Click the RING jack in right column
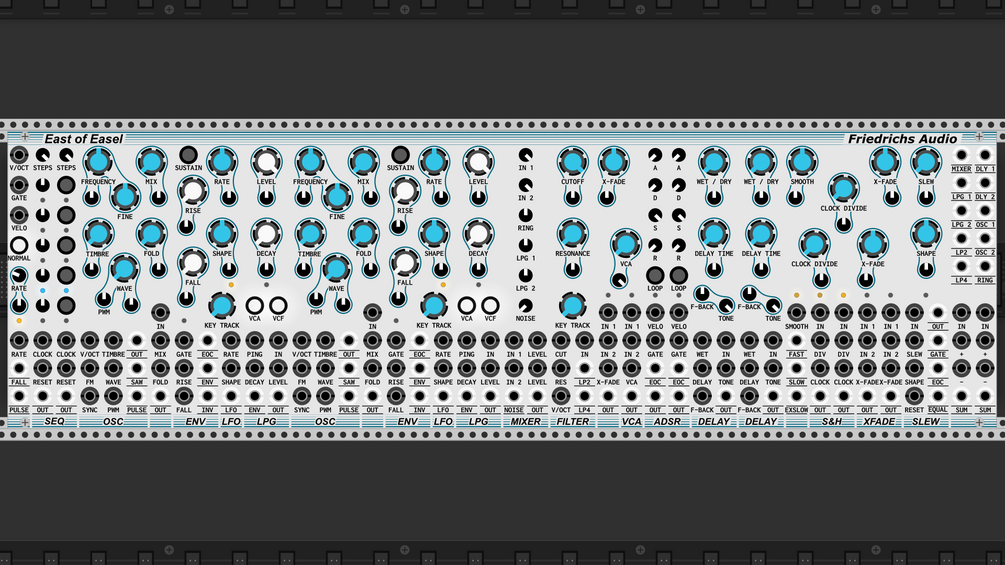 pos(985,266)
